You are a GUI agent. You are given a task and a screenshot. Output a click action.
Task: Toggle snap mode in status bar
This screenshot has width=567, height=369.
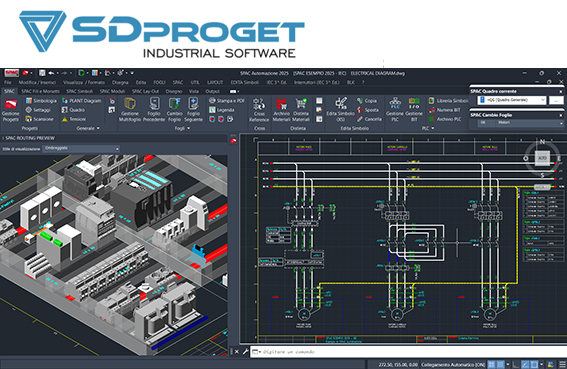coord(500,364)
